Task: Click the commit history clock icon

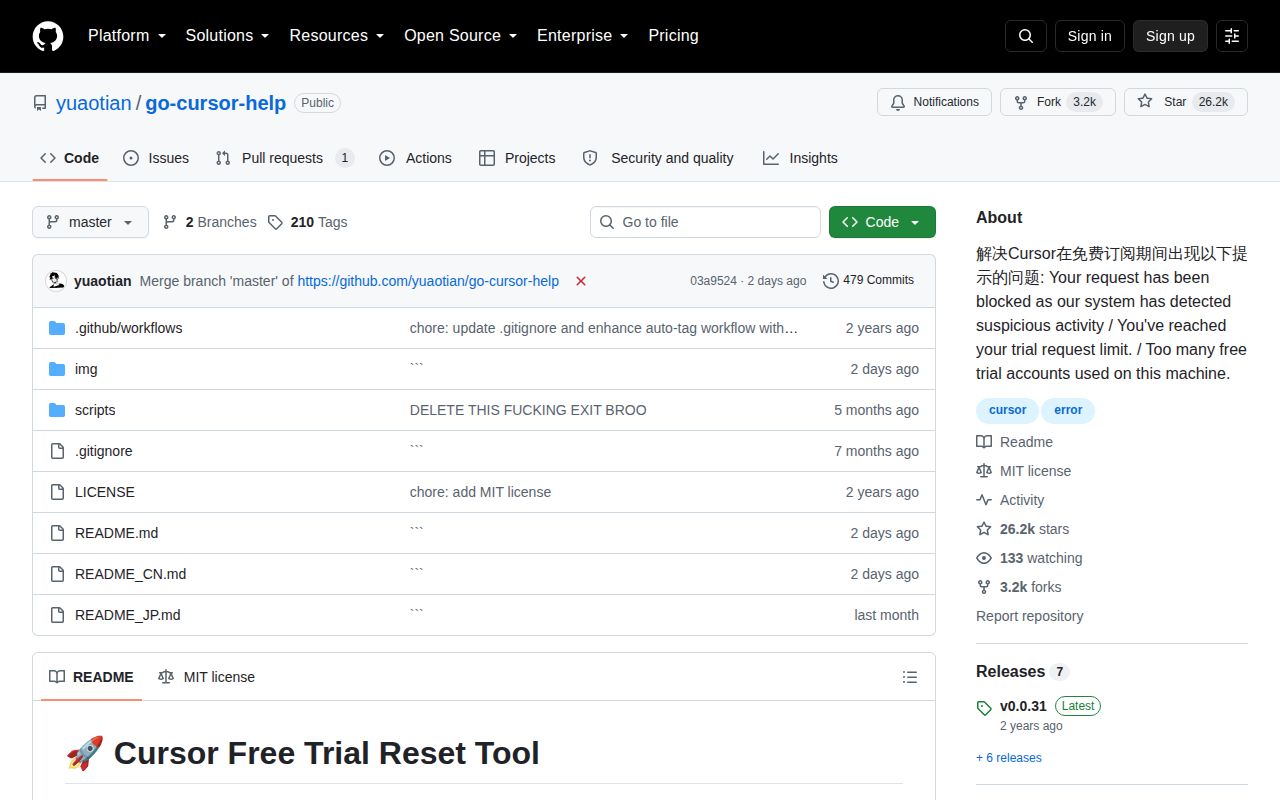Action: click(x=831, y=281)
